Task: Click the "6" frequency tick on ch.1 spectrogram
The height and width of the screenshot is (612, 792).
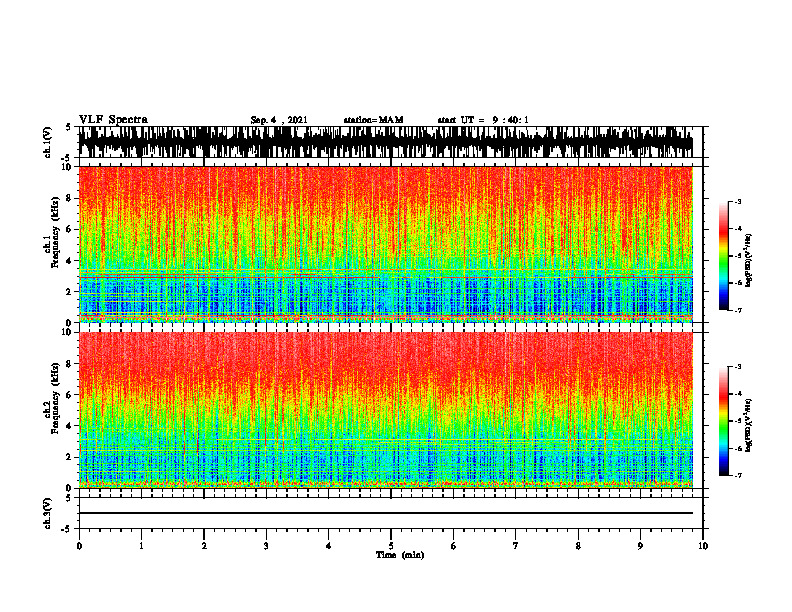Action: tap(69, 229)
